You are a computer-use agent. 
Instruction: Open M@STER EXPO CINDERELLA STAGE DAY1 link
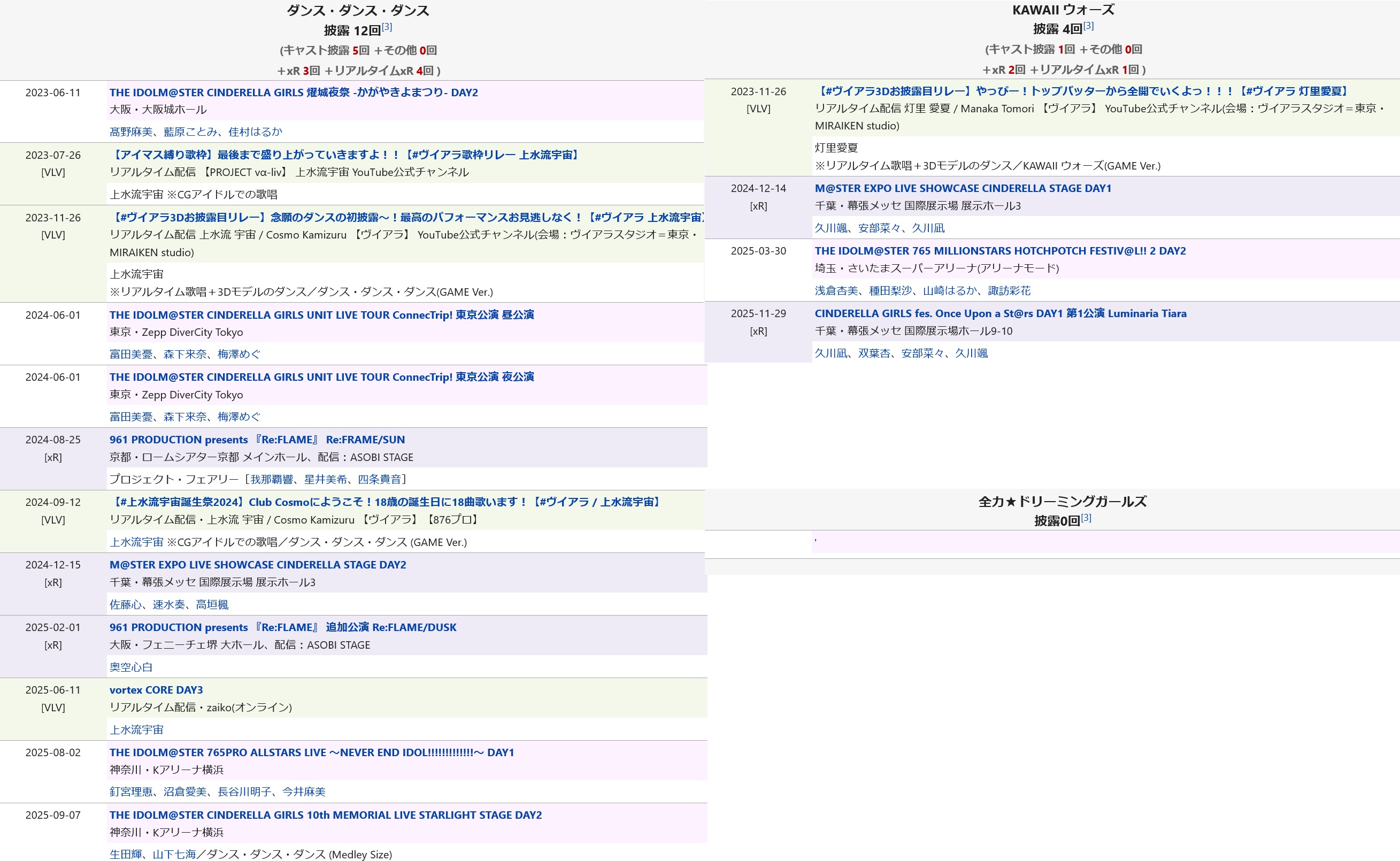pos(963,188)
